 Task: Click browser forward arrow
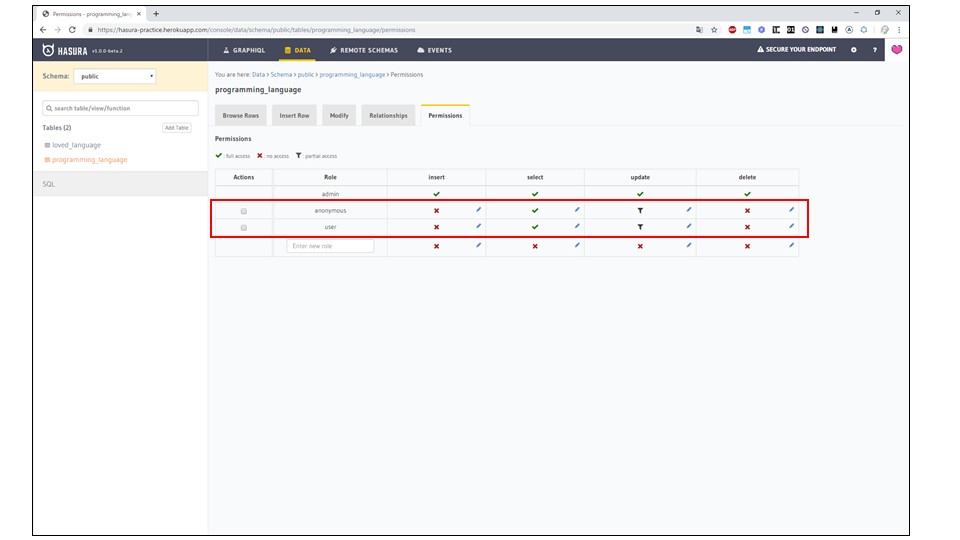pos(57,29)
